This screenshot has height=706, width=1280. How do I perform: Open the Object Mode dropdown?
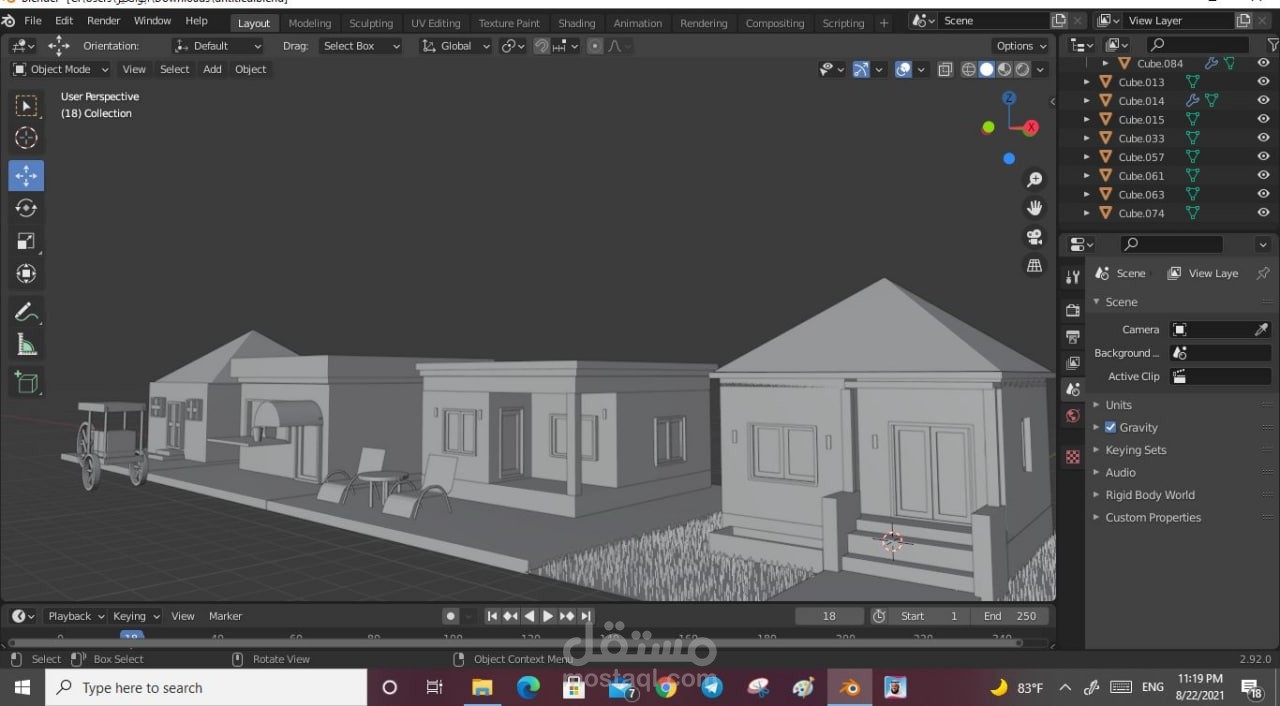coord(60,69)
